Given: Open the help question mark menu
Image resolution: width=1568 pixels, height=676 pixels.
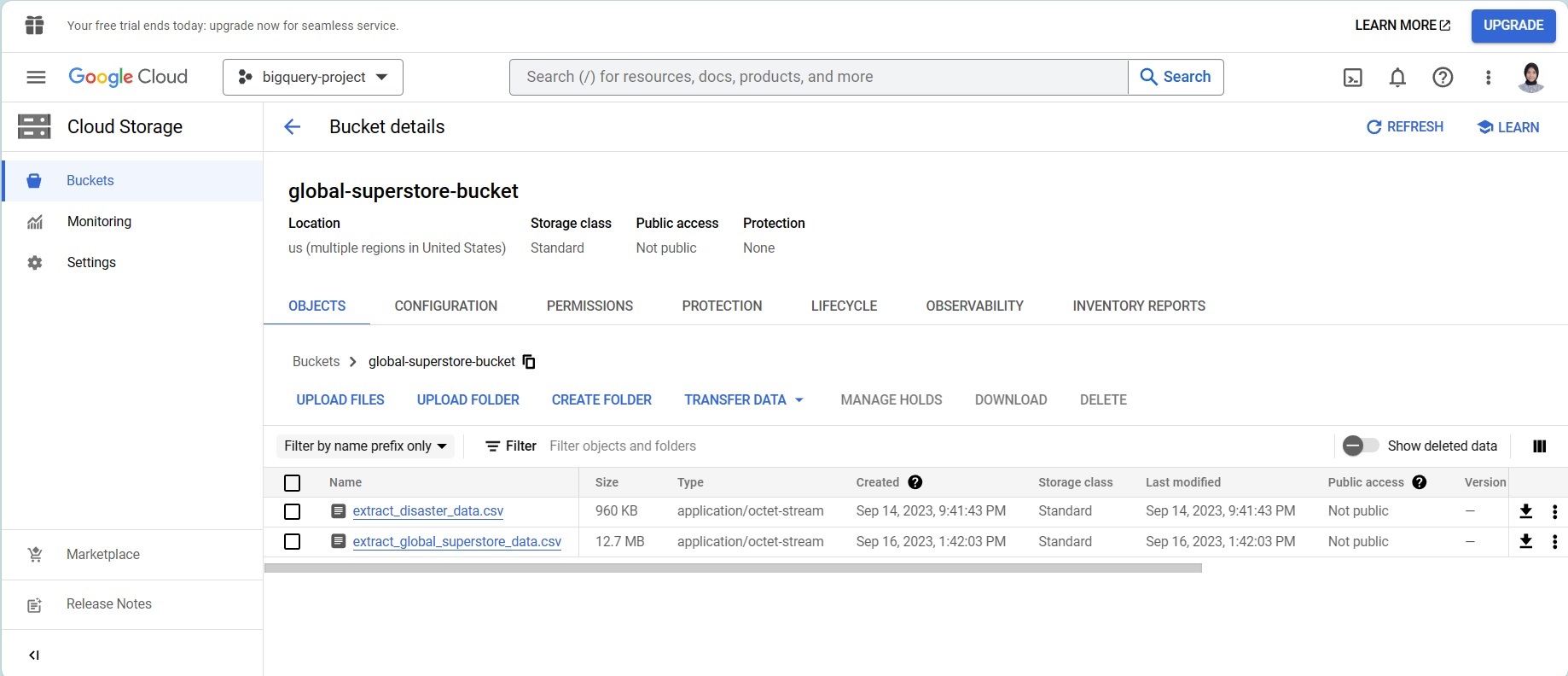Looking at the screenshot, I should 1443,78.
